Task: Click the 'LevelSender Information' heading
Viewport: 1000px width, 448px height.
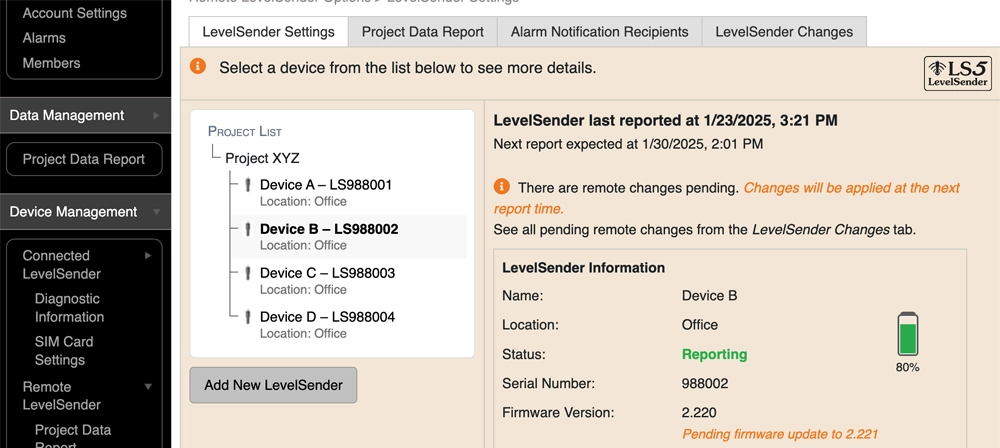Action: point(584,268)
